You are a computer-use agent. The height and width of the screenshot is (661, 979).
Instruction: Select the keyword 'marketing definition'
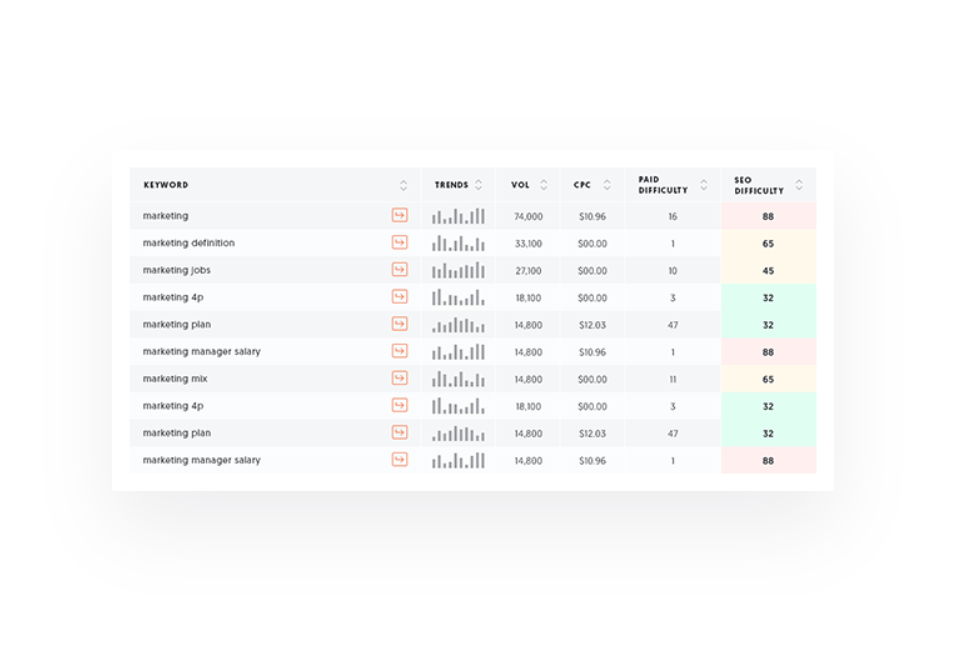point(189,243)
